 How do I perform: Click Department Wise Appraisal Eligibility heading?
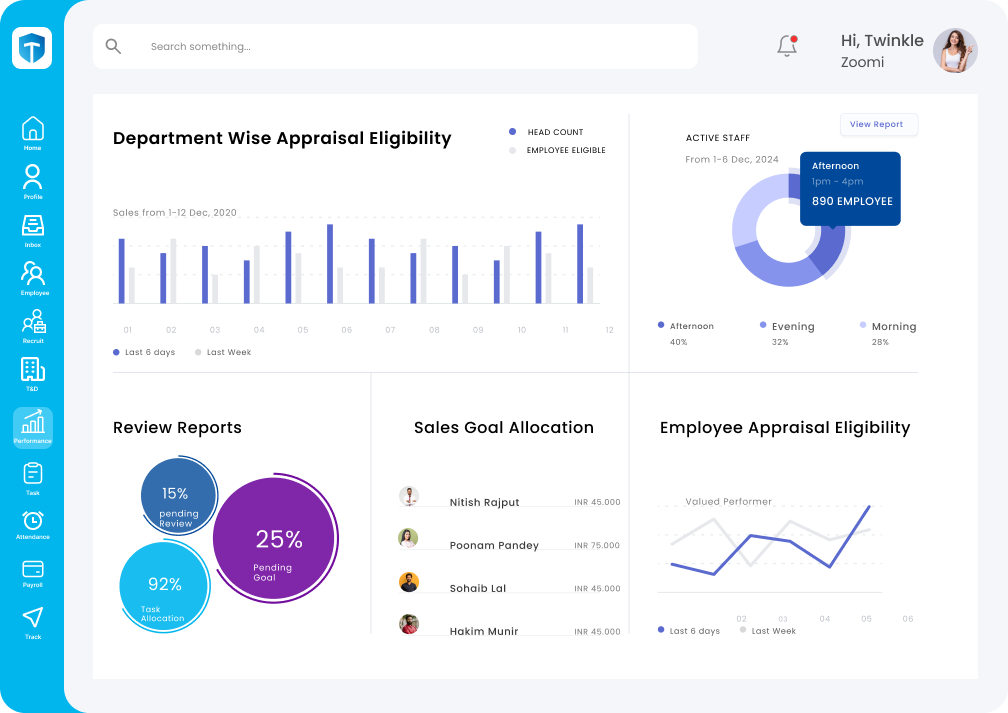coord(282,138)
